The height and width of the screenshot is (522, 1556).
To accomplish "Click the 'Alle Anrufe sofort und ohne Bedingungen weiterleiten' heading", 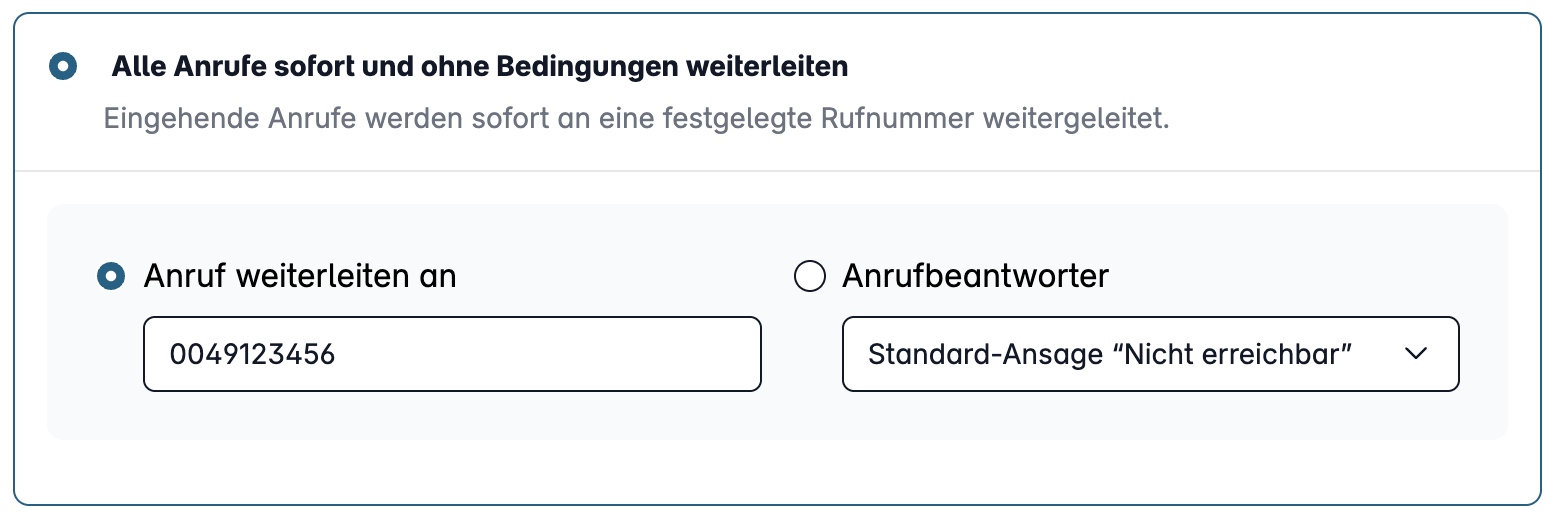I will coord(480,67).
